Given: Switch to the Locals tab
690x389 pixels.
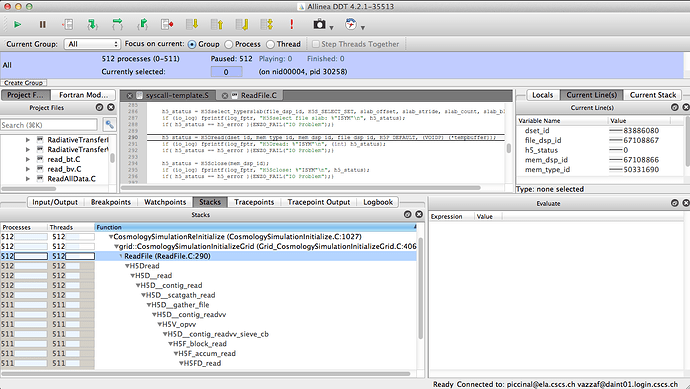Looking at the screenshot, I should pos(543,95).
